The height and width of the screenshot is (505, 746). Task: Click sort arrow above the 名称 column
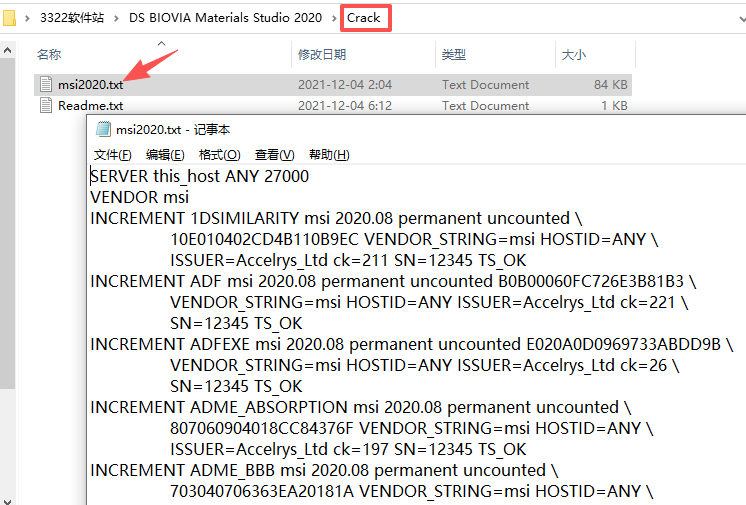[161, 43]
